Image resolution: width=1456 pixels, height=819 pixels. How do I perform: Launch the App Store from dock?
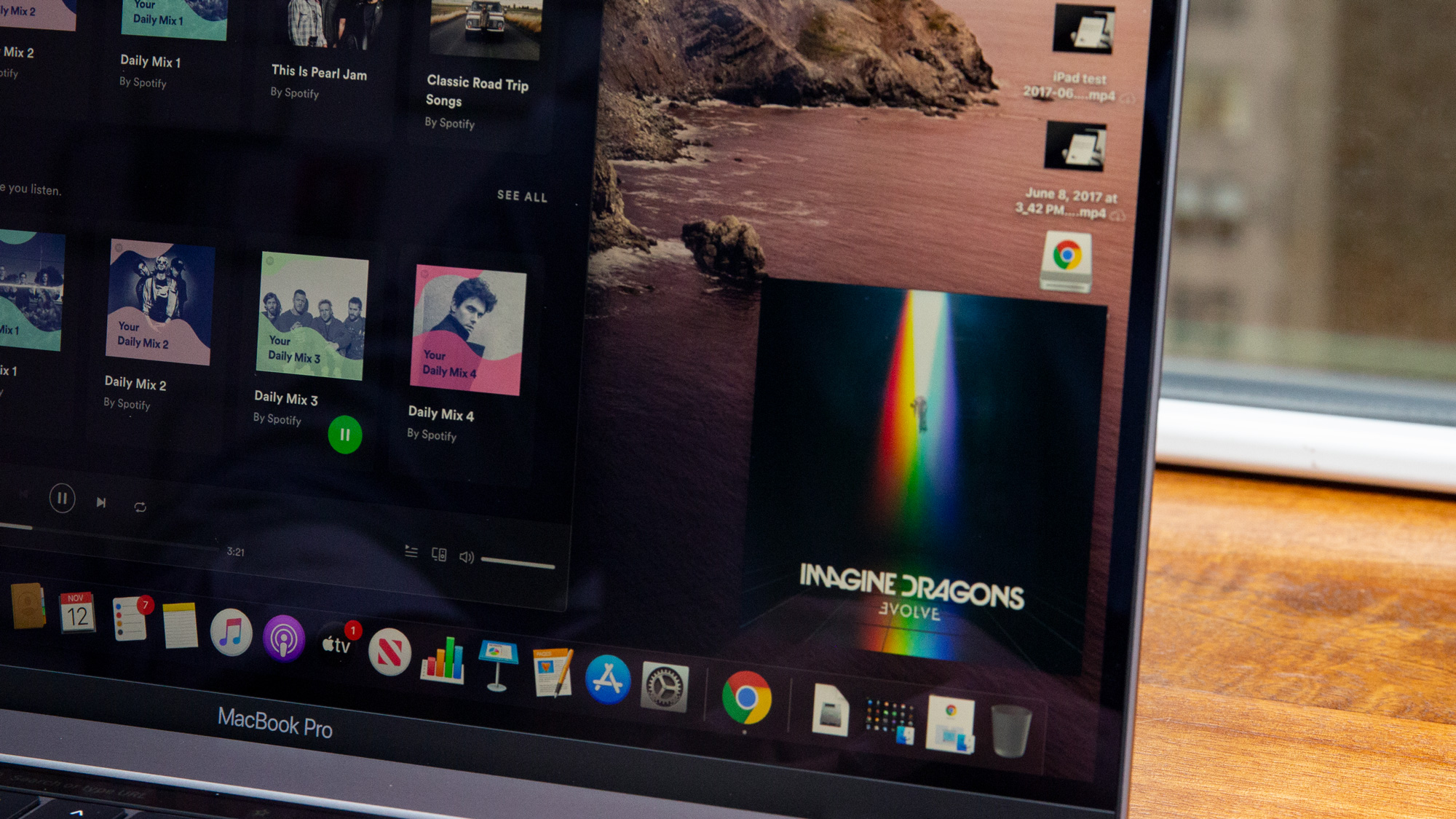(608, 680)
